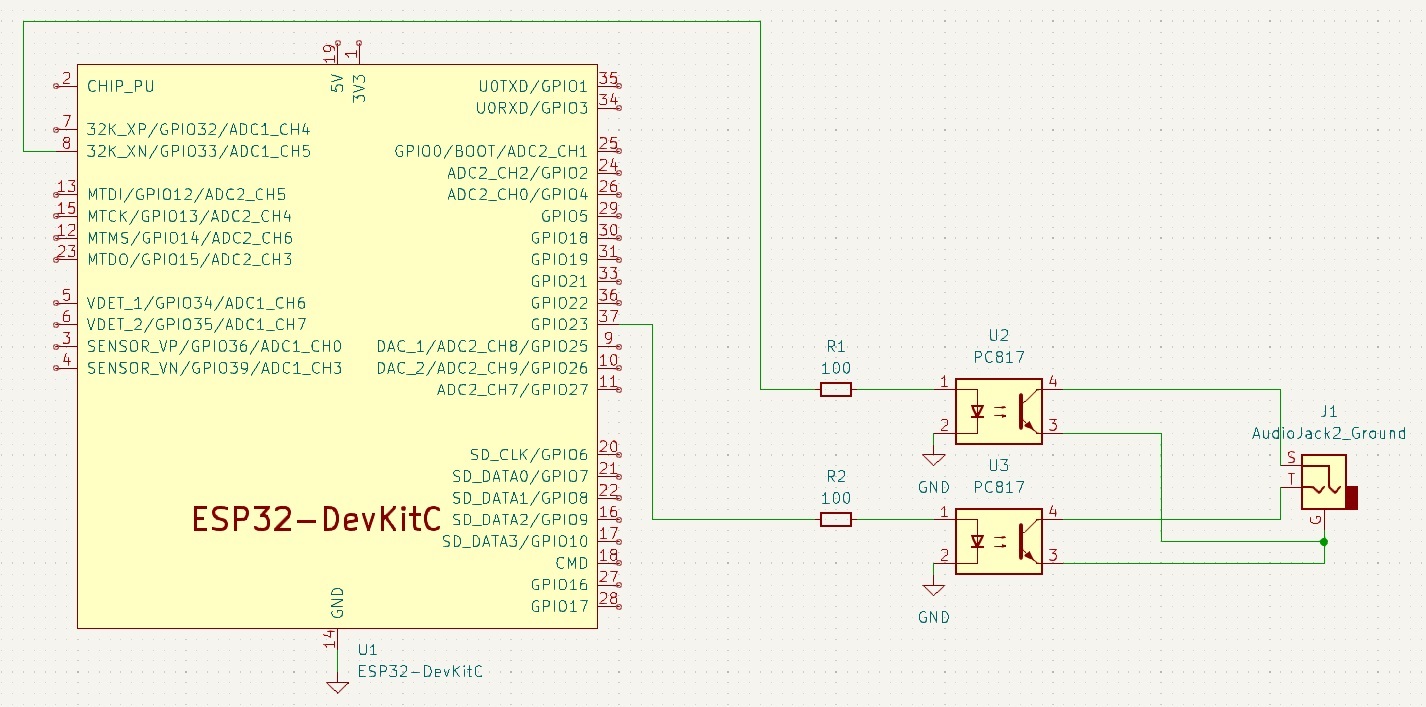Viewport: 1426px width, 707px height.
Task: Click the CMD pin label
Action: 572,563
